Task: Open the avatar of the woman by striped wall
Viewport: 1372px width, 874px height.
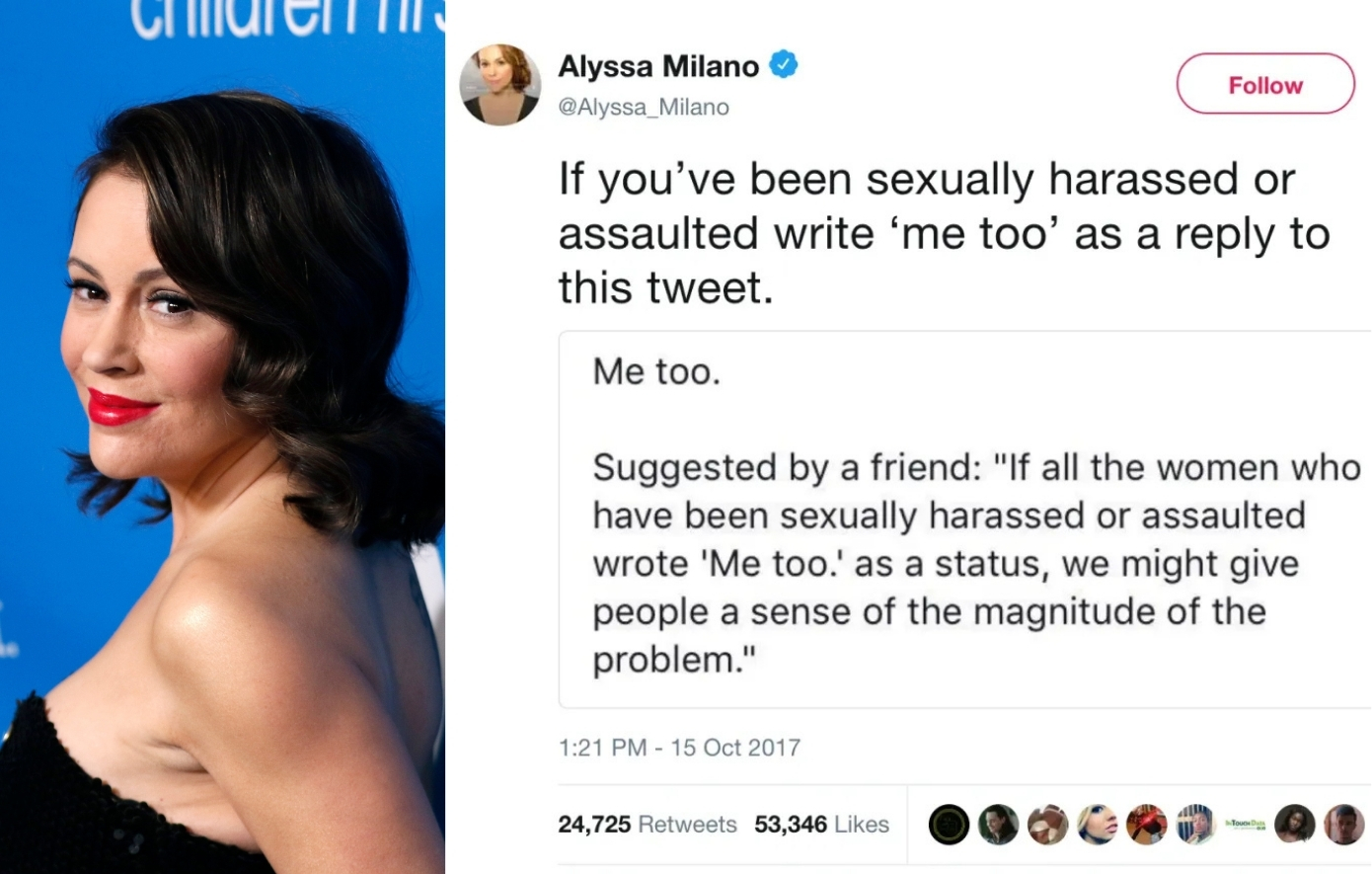Action: pyautogui.click(x=1196, y=825)
